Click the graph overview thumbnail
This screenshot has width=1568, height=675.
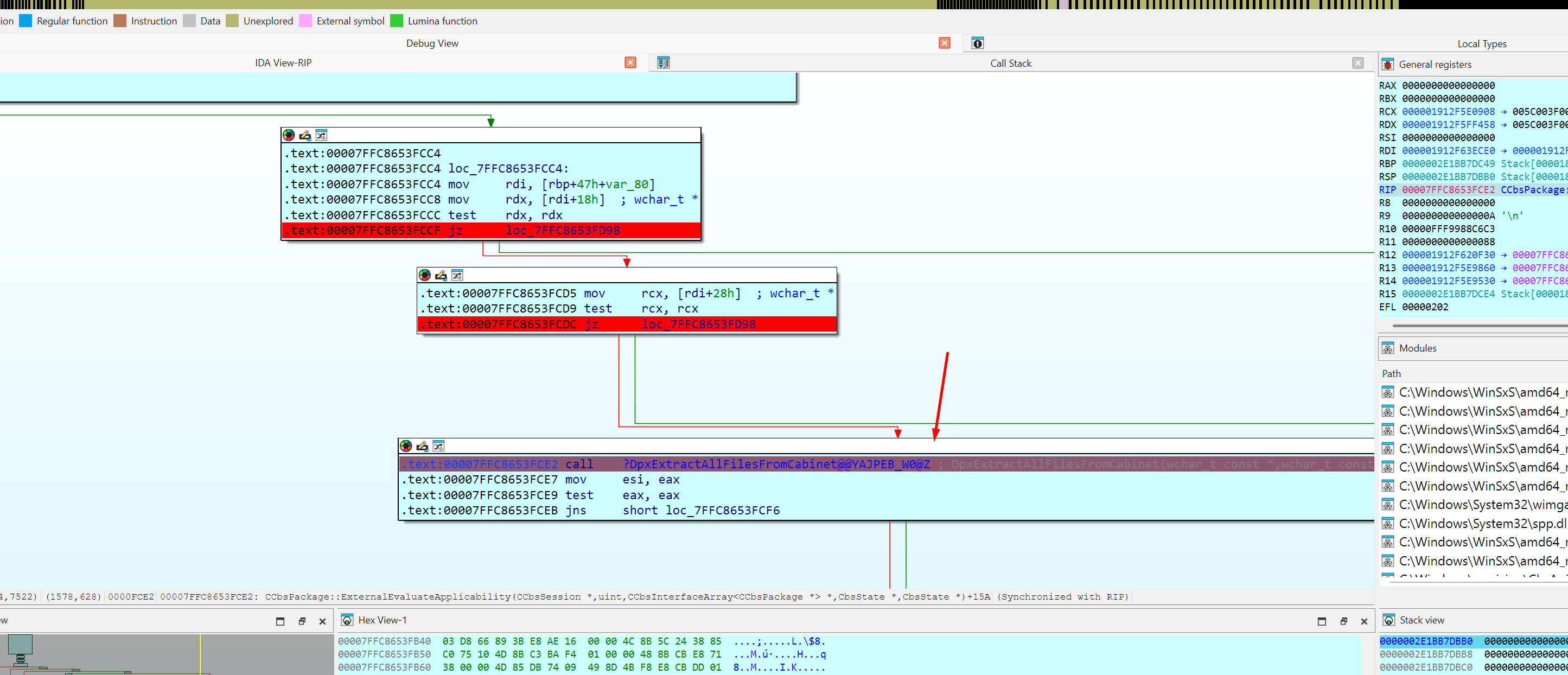tap(165, 654)
